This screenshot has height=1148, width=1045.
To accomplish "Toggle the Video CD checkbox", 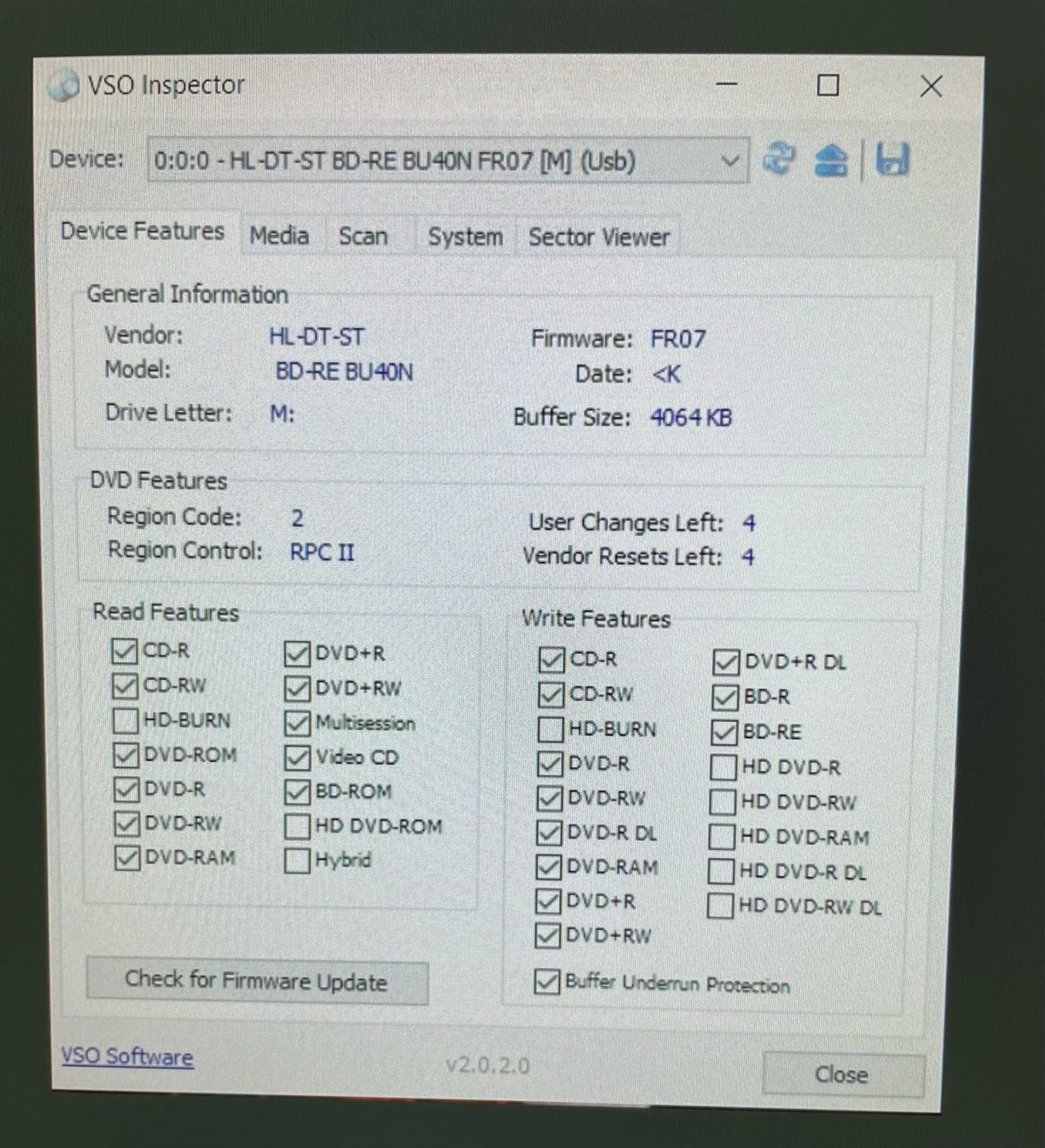I will pos(297,758).
